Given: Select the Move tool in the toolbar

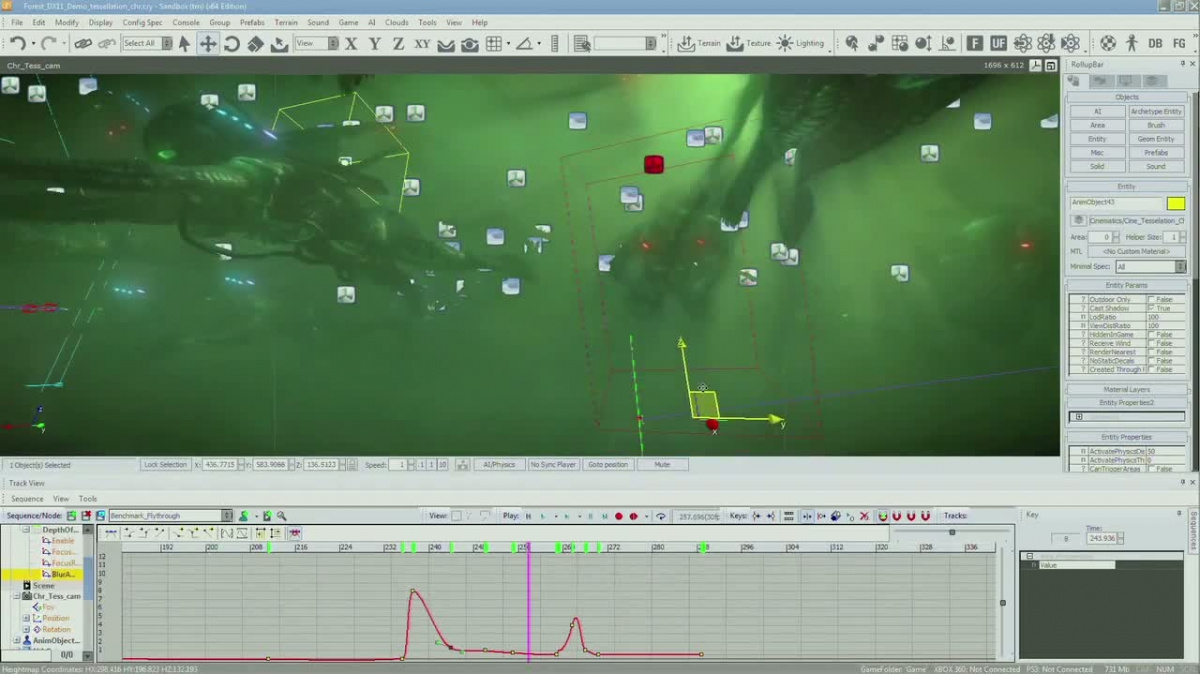Looking at the screenshot, I should pos(208,43).
